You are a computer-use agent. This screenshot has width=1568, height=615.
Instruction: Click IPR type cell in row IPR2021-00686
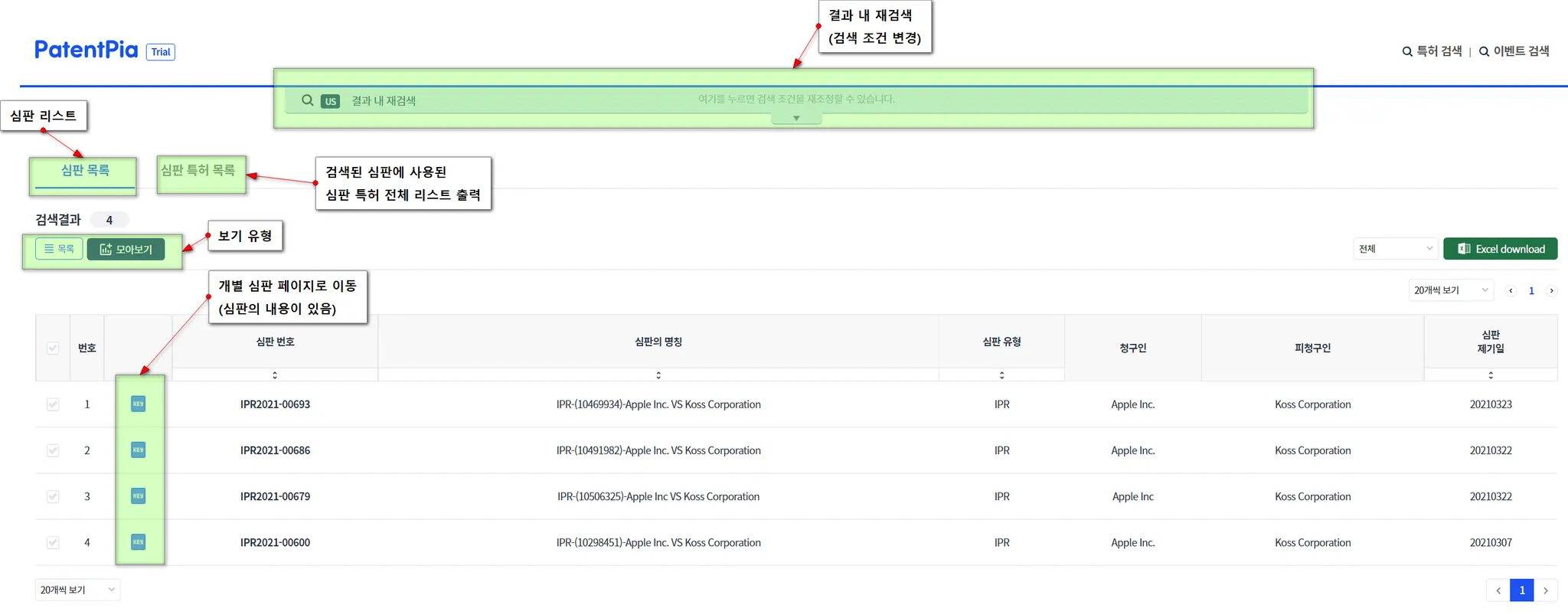coord(1001,450)
